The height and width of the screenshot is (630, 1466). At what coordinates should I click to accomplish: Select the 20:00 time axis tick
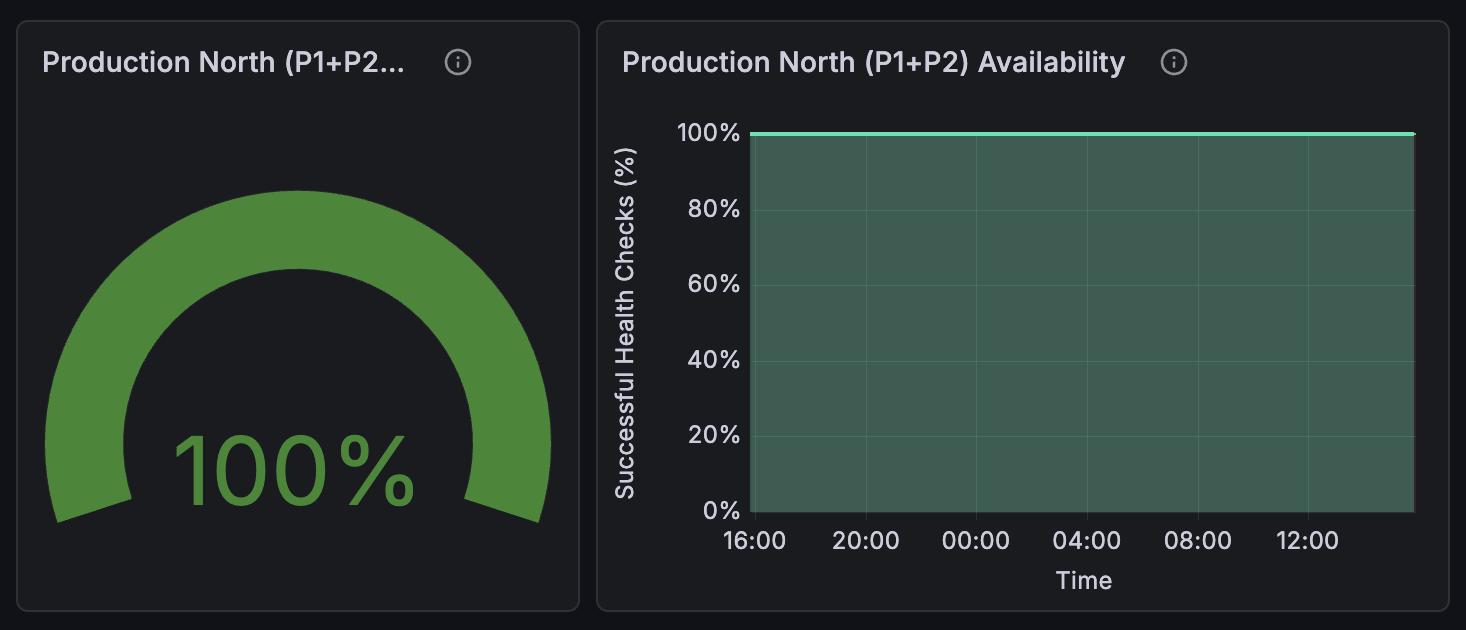coord(867,541)
